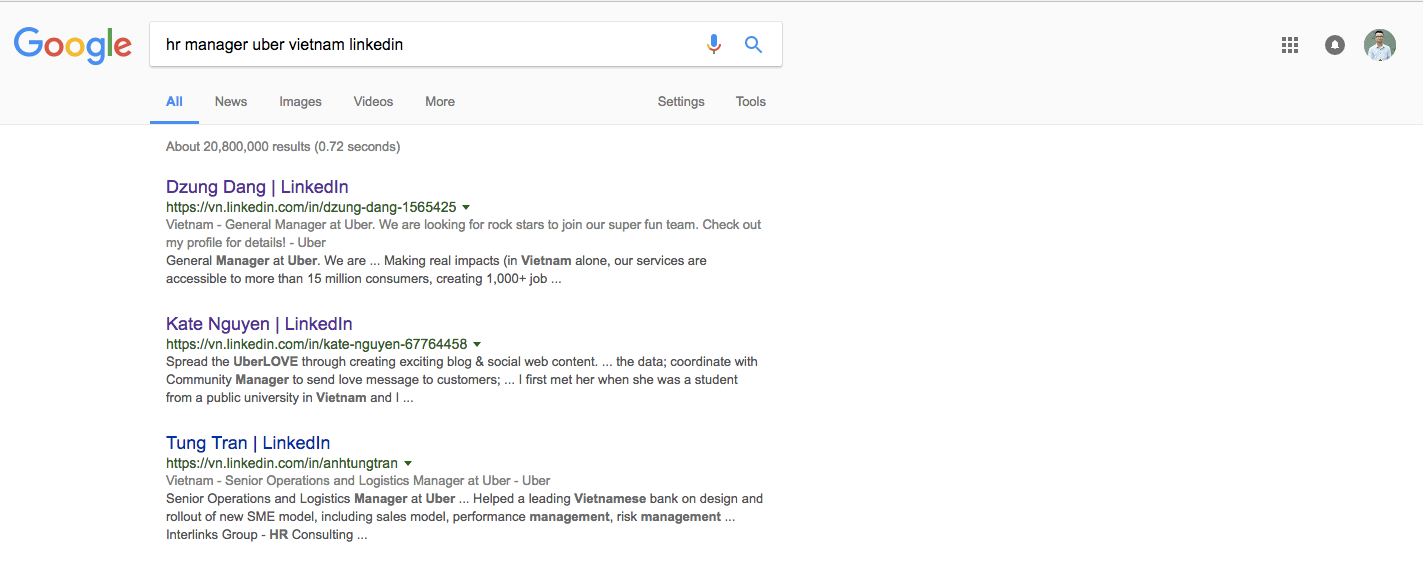Open the More search categories menu
Image resolution: width=1423 pixels, height=561 pixels.
(x=440, y=102)
